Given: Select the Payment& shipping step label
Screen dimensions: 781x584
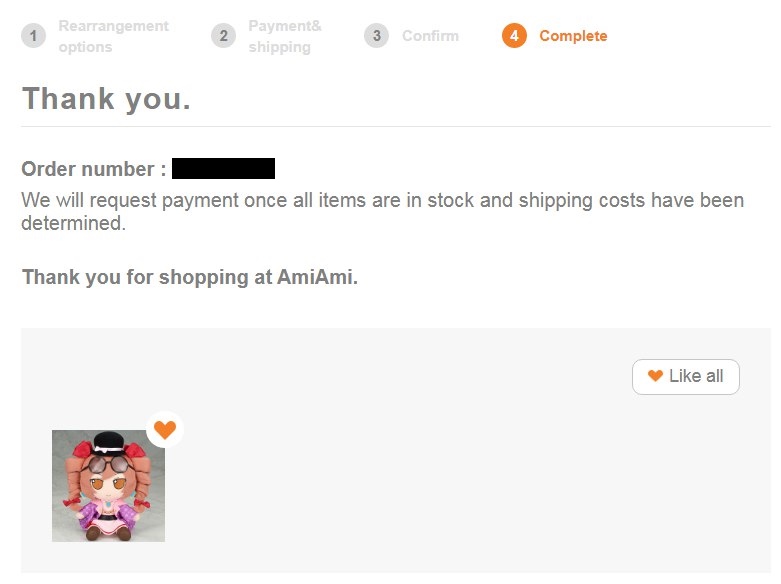Looking at the screenshot, I should 285,36.
